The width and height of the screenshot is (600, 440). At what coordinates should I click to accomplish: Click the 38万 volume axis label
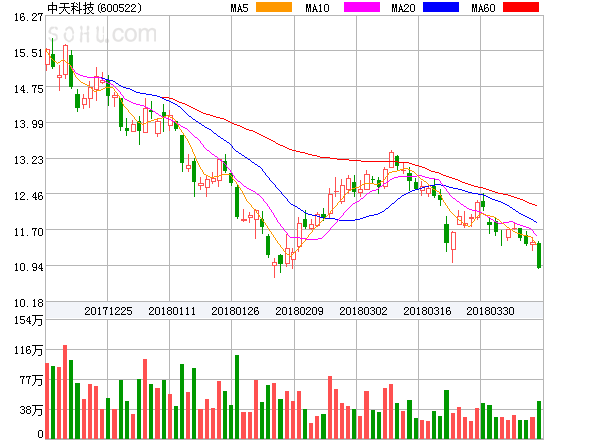point(31,410)
